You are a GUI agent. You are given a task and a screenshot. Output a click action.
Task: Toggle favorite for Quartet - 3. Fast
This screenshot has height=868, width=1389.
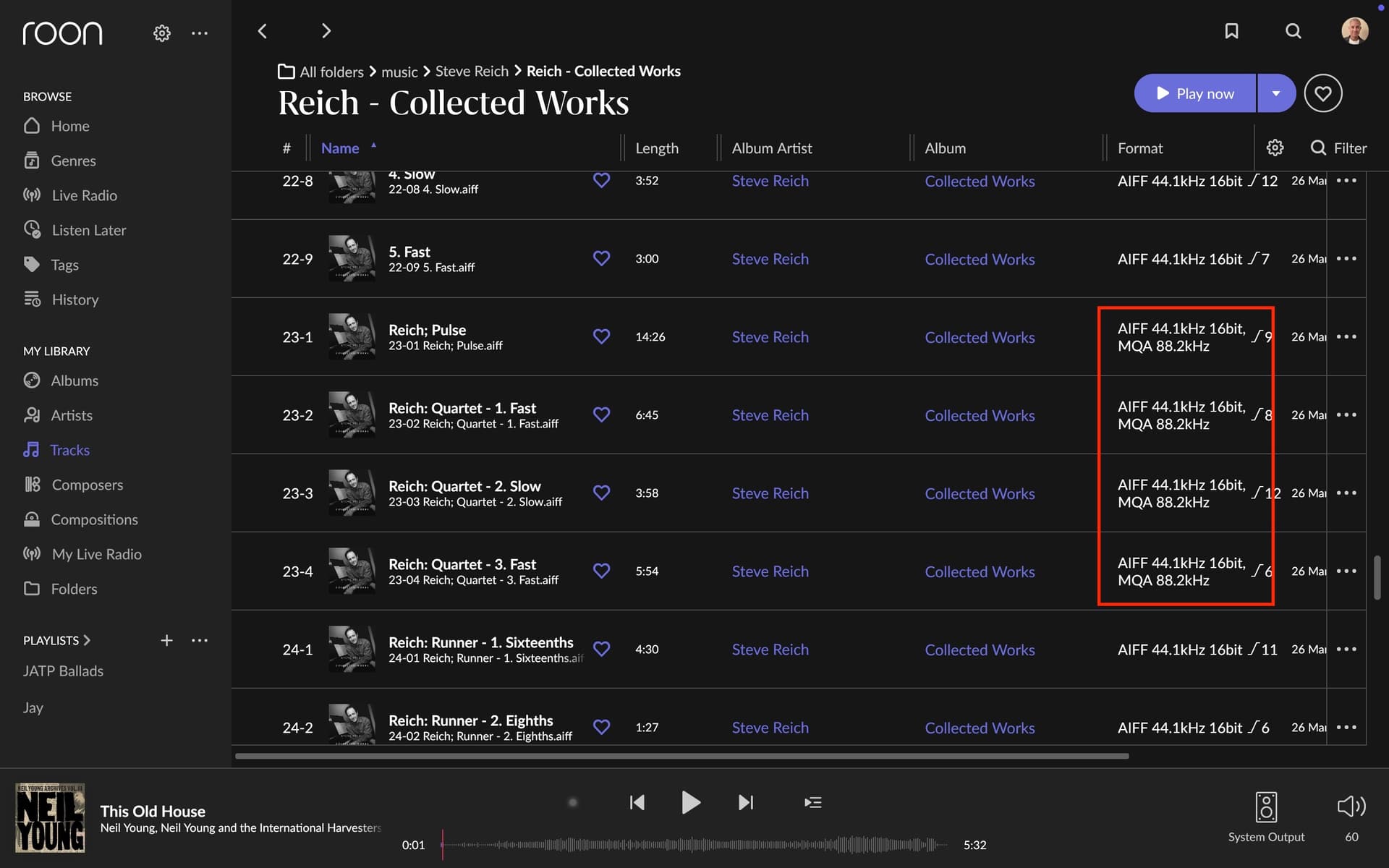[601, 571]
